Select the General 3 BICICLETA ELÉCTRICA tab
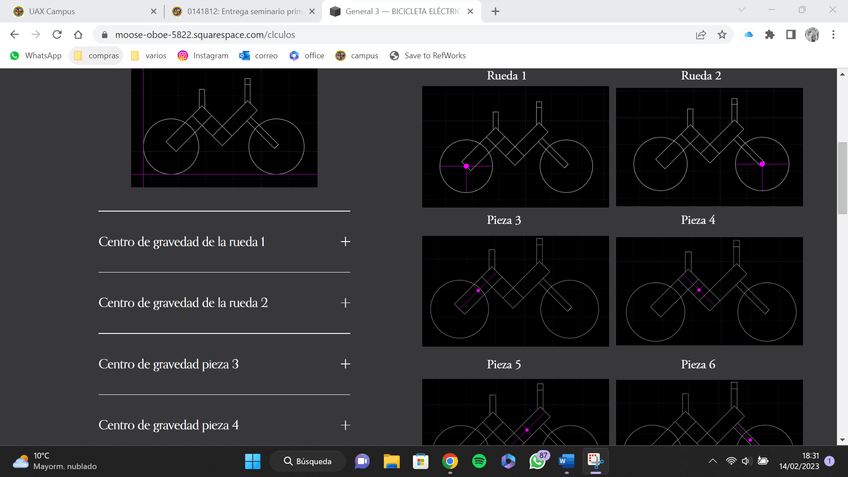Viewport: 848px width, 477px height. coord(402,11)
